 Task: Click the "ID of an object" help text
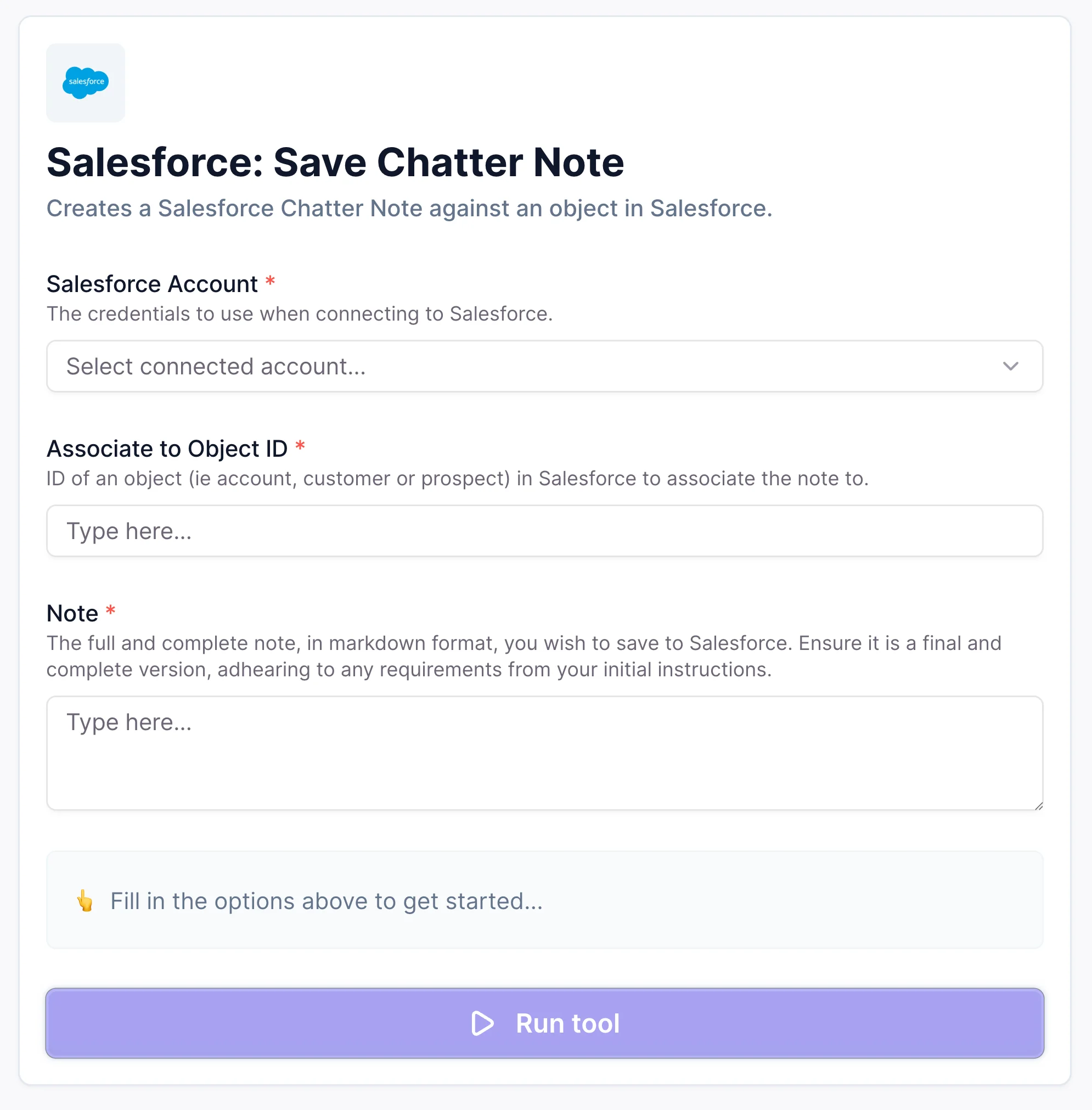(457, 478)
